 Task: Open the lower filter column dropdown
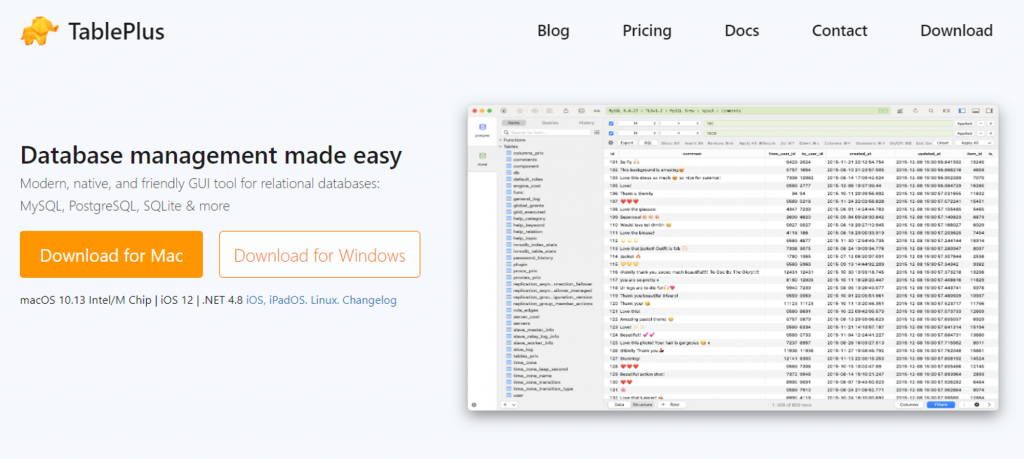click(637, 133)
